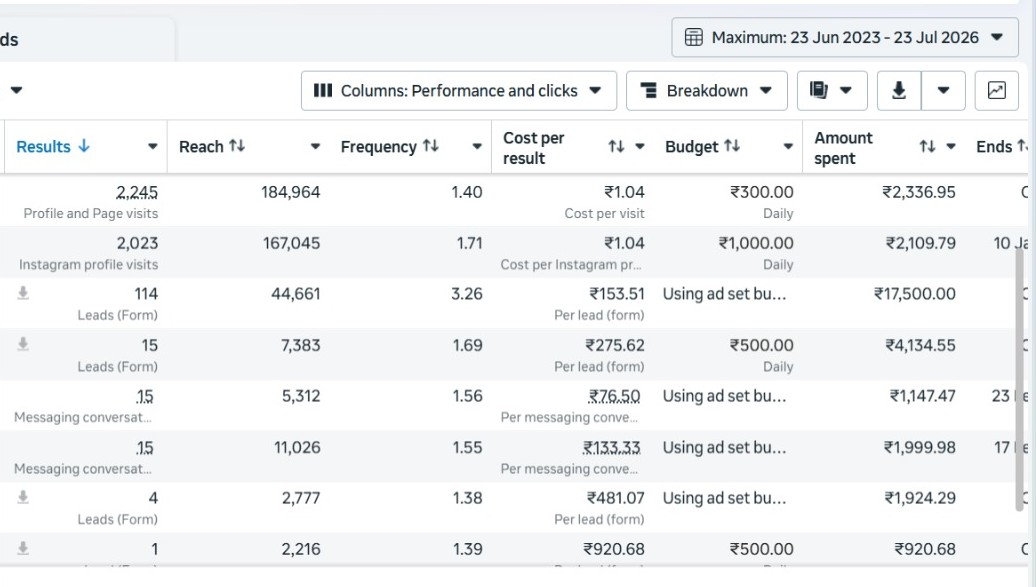Image resolution: width=1036 pixels, height=587 pixels.
Task: Click budget value ₹300.00
Action: pos(762,192)
